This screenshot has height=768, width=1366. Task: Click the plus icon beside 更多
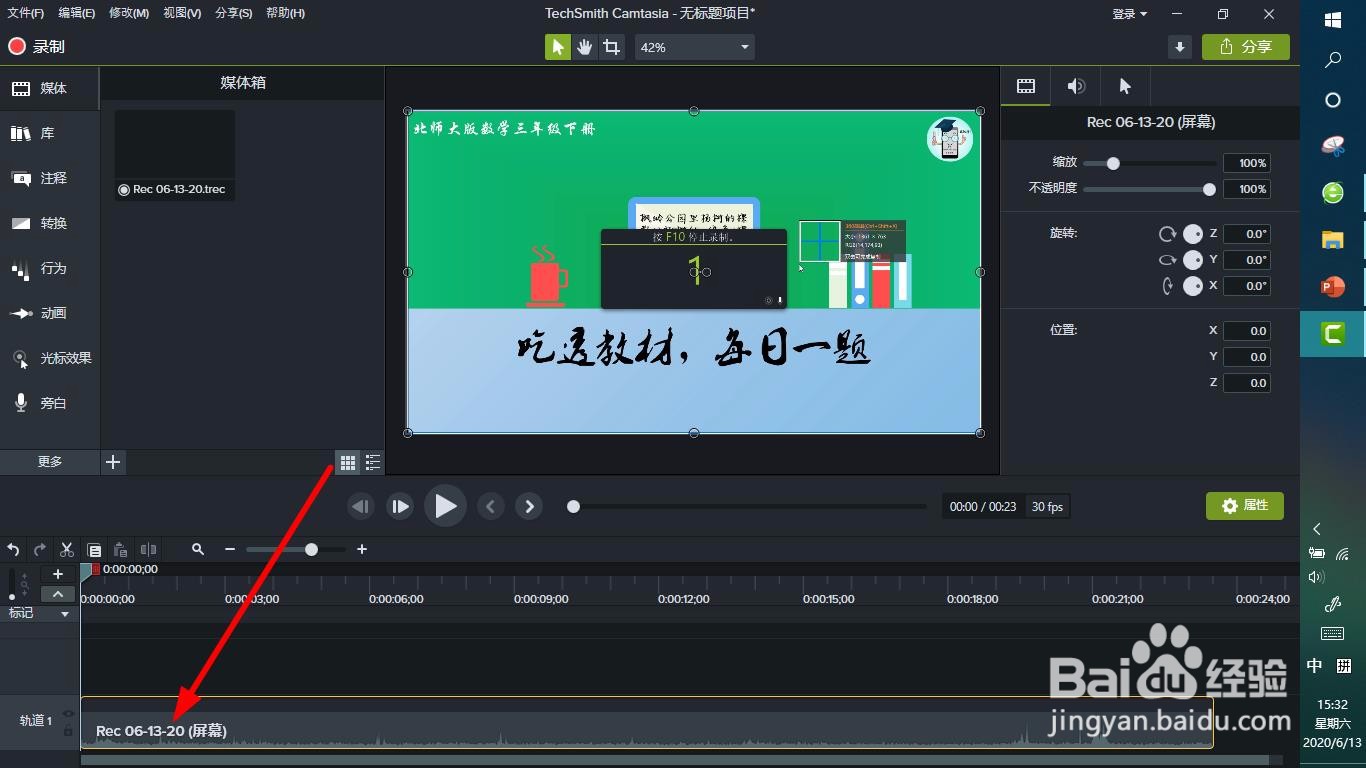coord(113,461)
